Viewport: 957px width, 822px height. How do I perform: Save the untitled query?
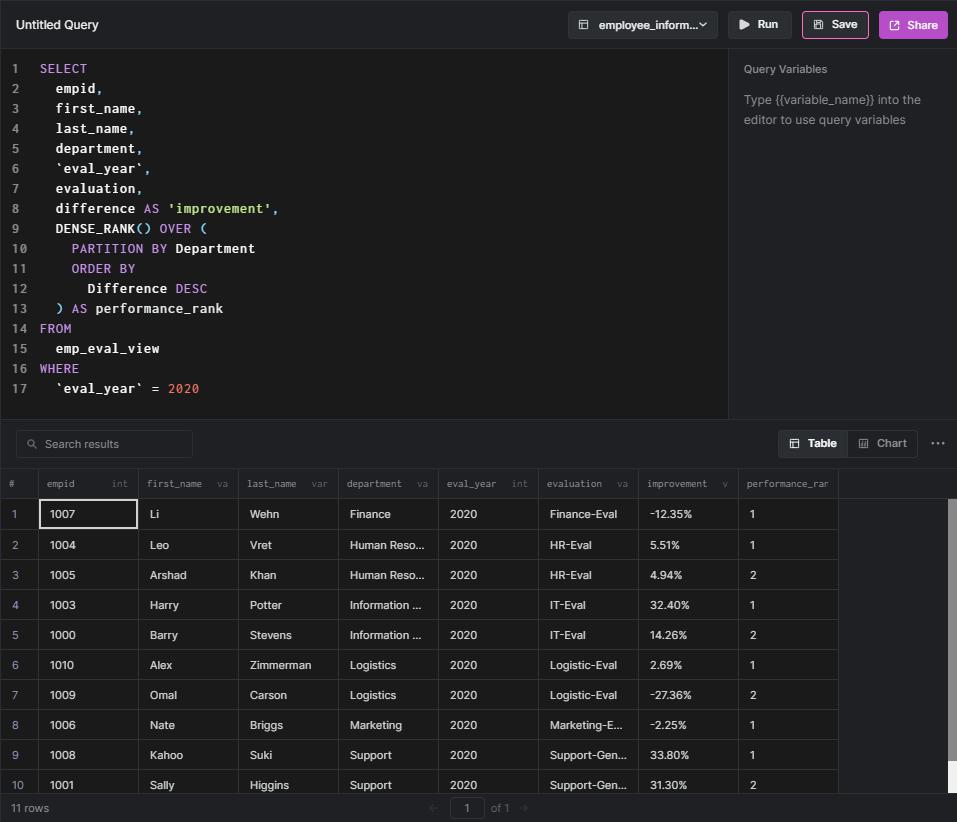[x=835, y=24]
